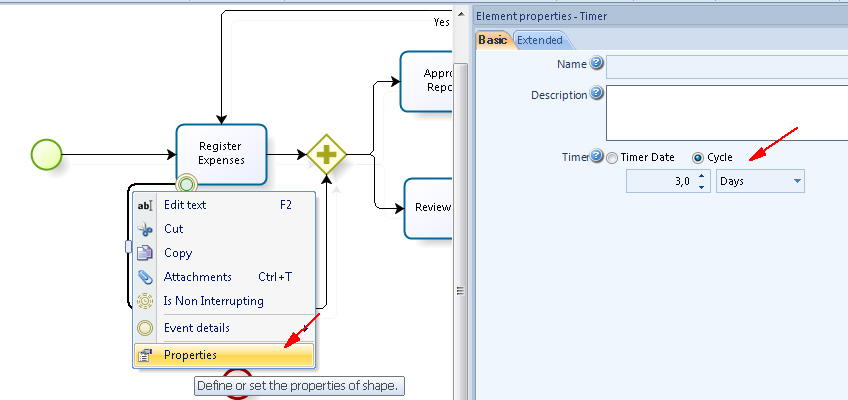Click the canvas vertical scrollbar
The width and height of the screenshot is (848, 400).
460,232
